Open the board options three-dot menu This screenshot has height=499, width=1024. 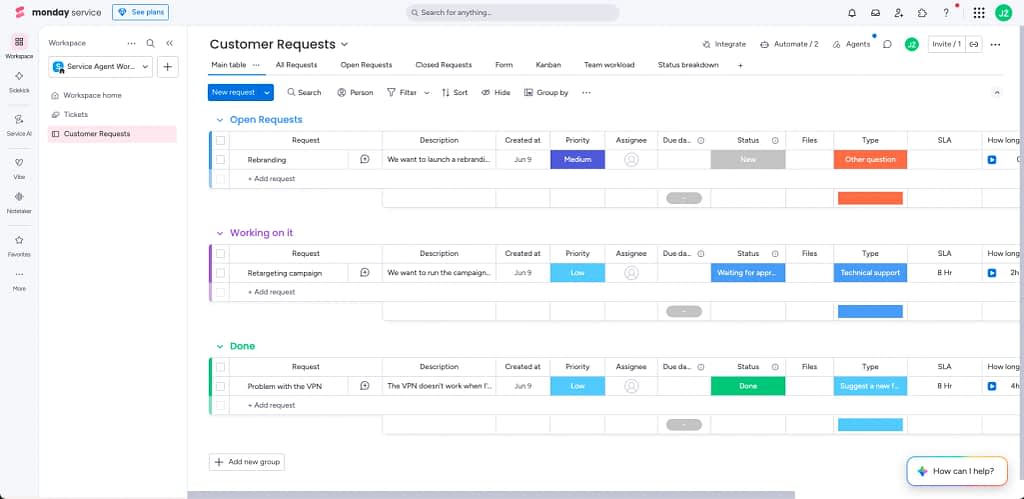[x=995, y=44]
